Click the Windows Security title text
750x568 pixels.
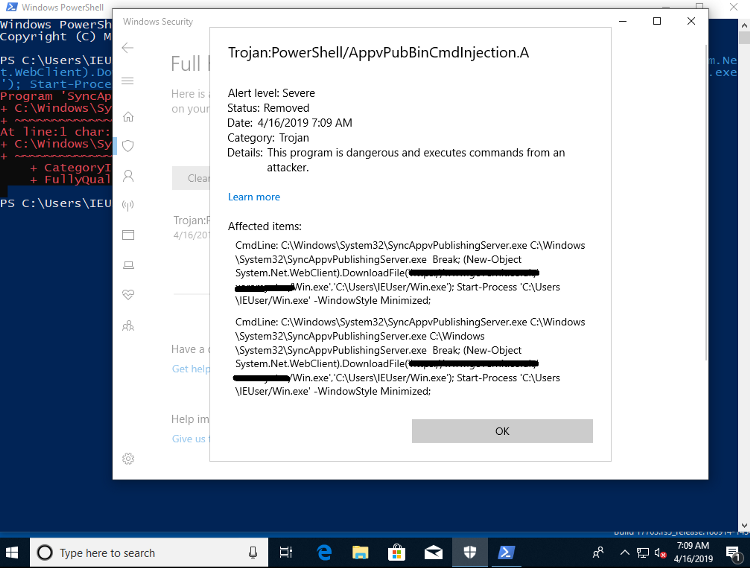(x=158, y=22)
